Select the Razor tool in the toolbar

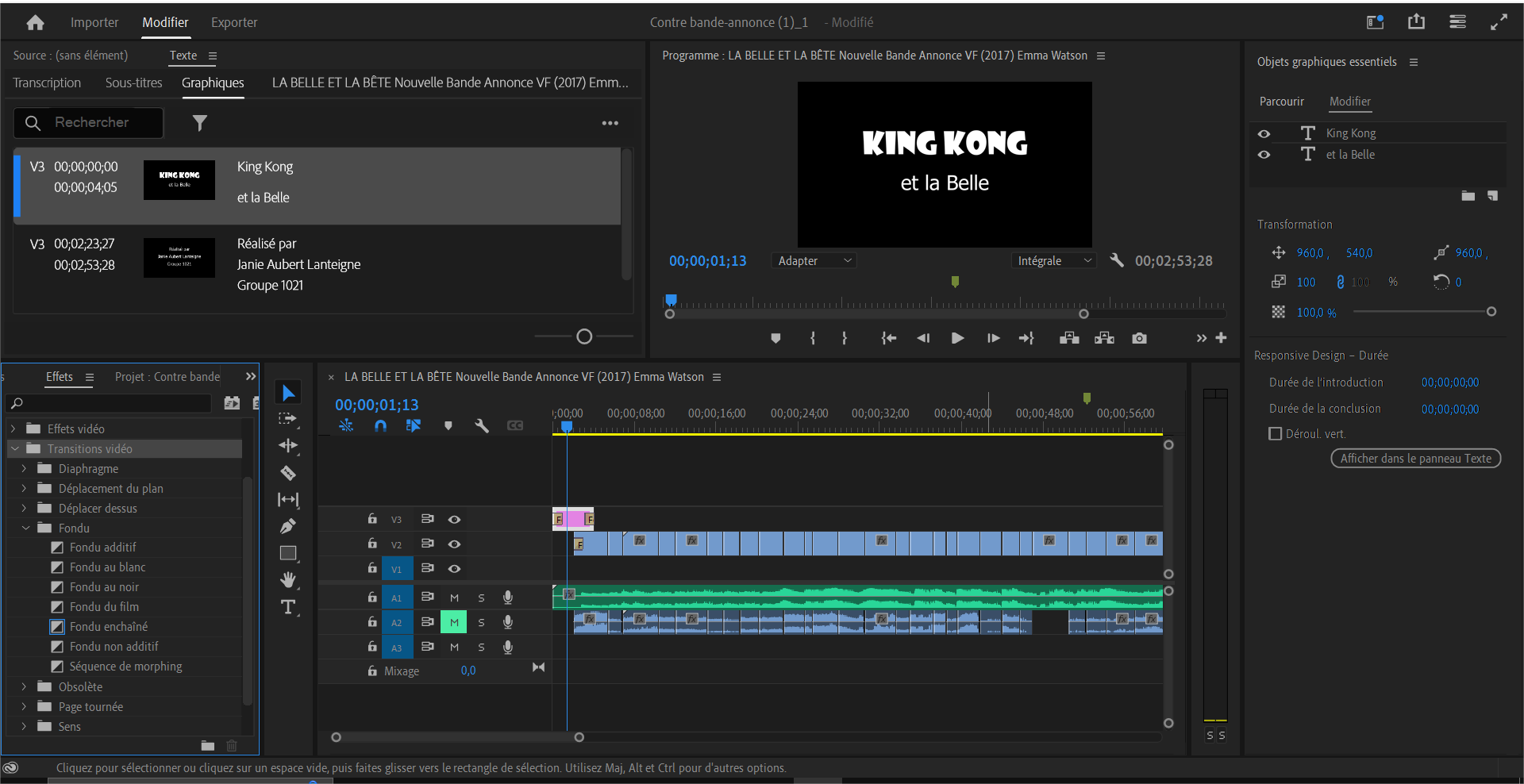[288, 473]
